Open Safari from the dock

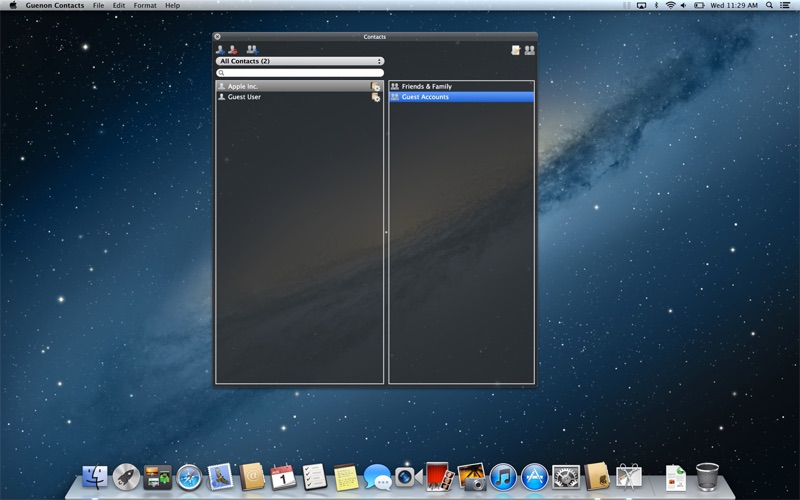[x=189, y=477]
